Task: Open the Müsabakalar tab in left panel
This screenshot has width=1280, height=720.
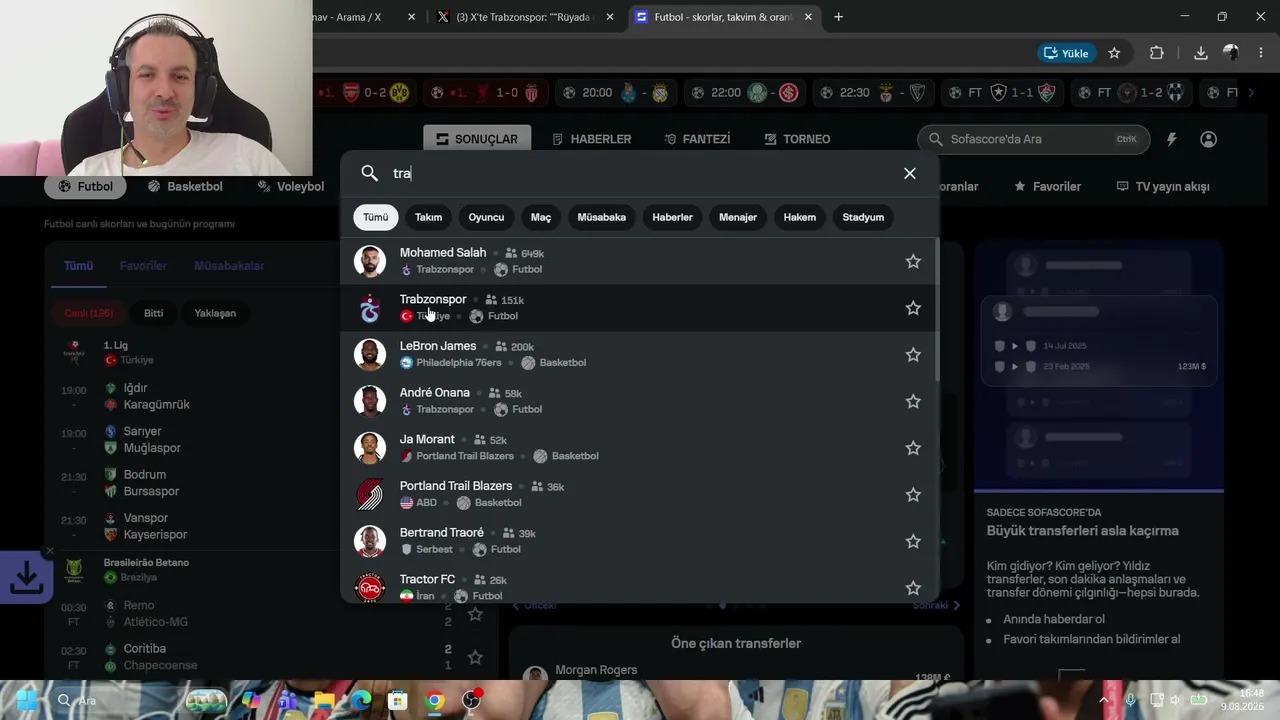Action: click(229, 266)
